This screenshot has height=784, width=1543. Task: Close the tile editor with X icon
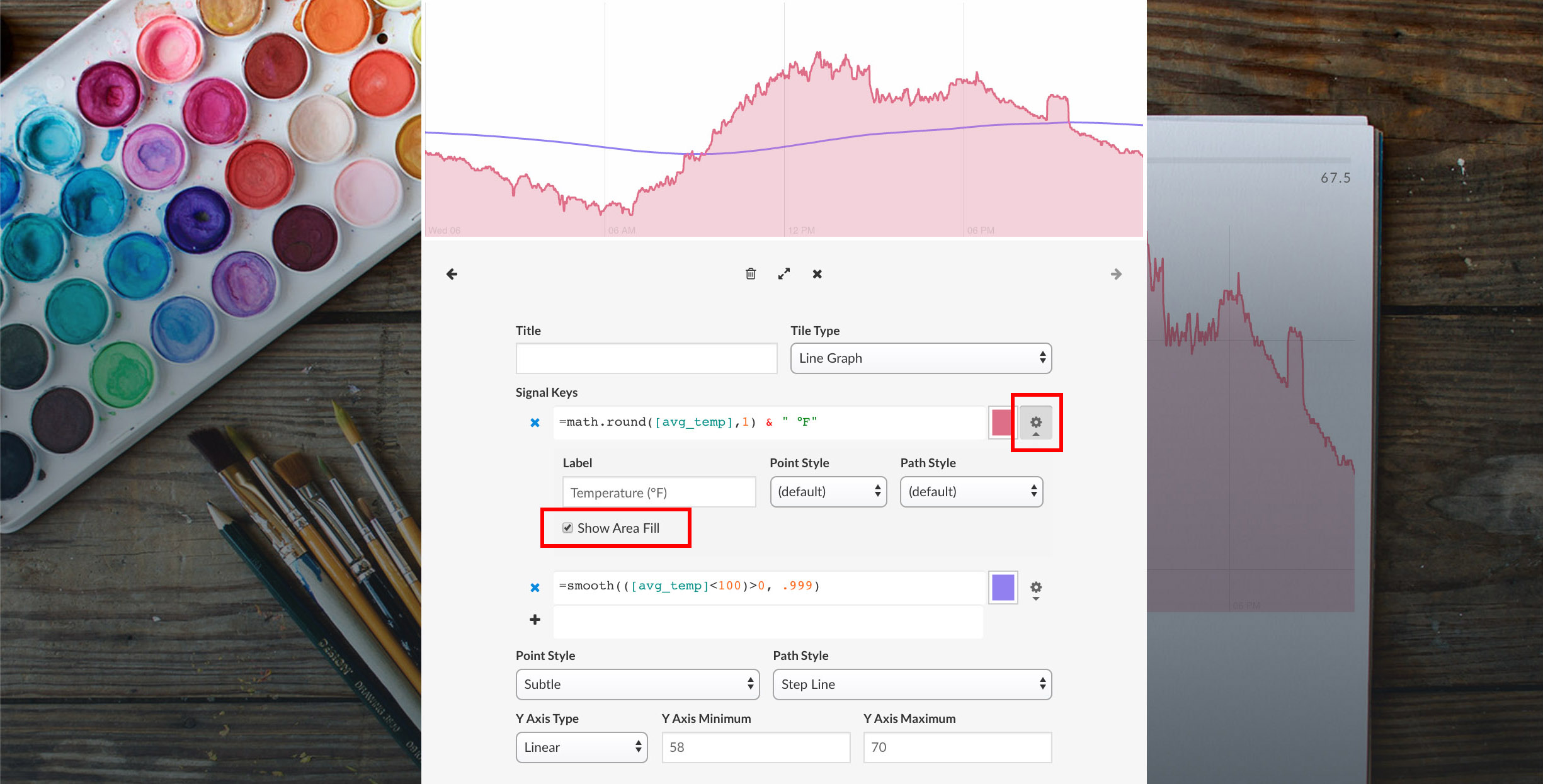(x=817, y=274)
